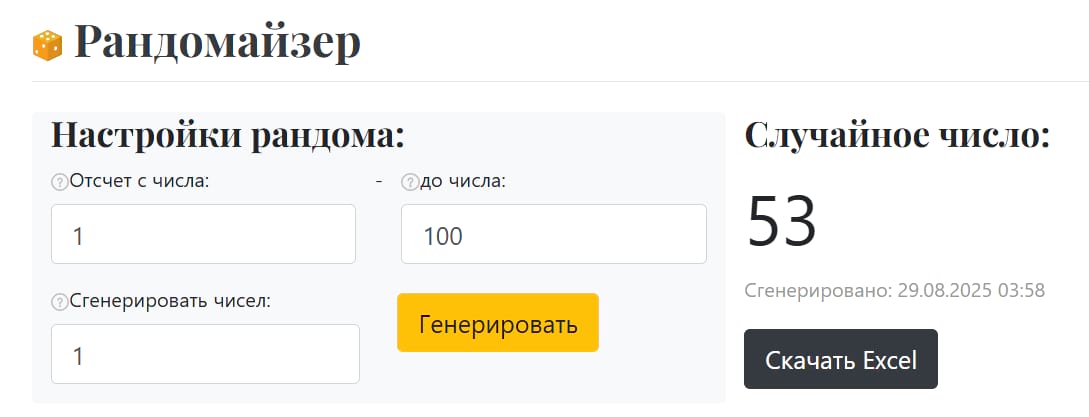Click the "Случайное число:" heading

(x=897, y=134)
